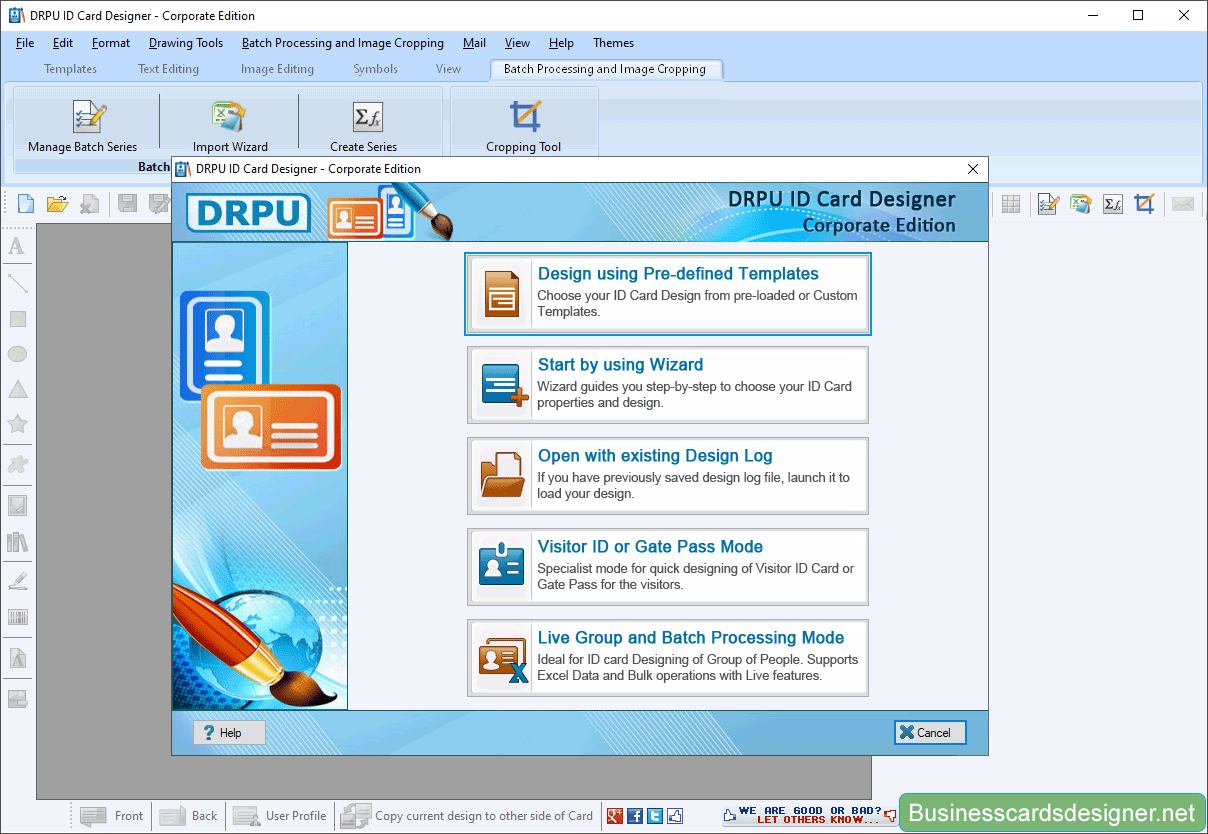Click the grid view toolbar icon

coord(1011,204)
